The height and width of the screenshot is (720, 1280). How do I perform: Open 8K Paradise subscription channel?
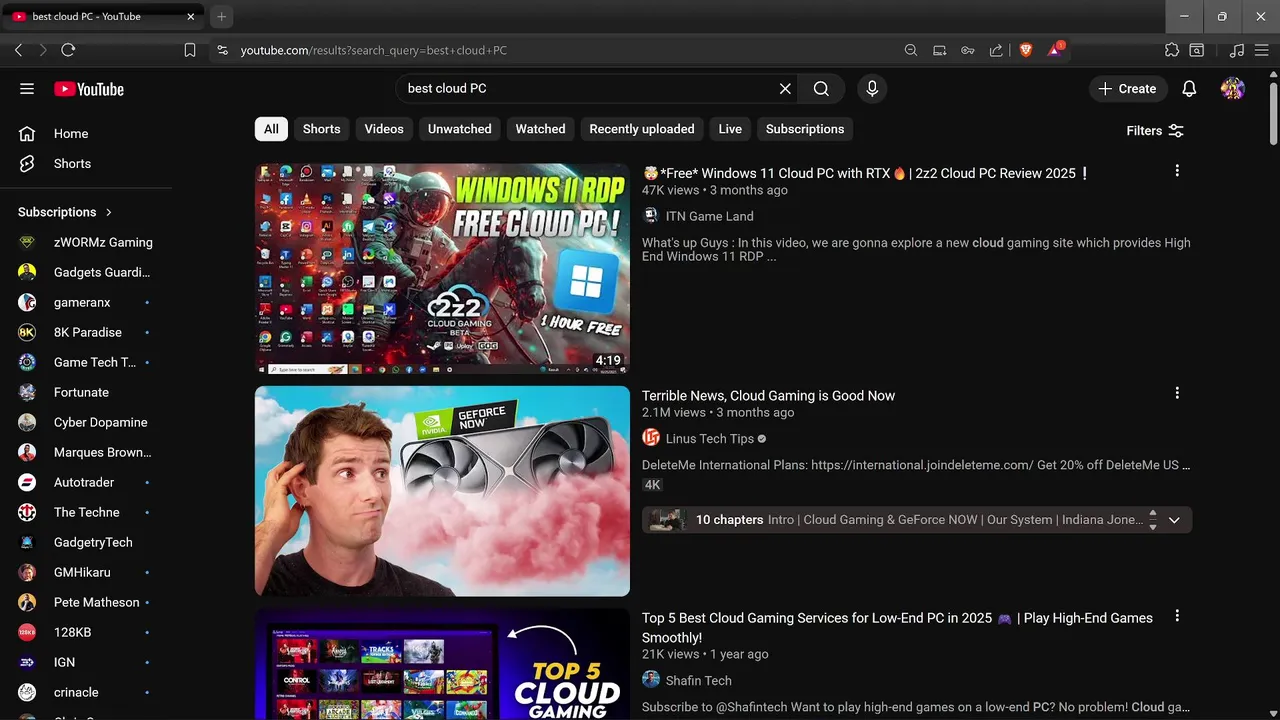pyautogui.click(x=86, y=332)
